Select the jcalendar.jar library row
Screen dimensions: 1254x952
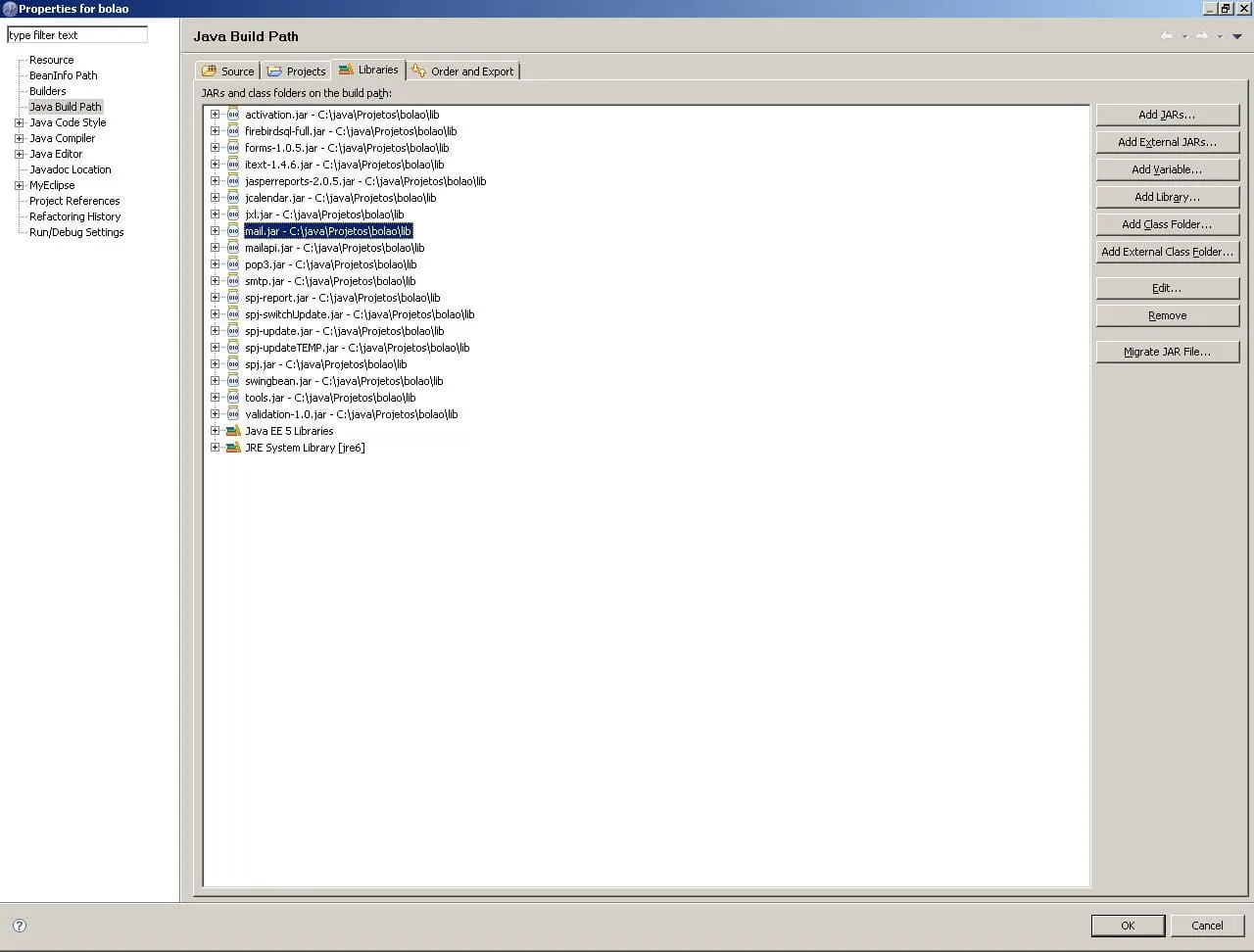click(341, 198)
